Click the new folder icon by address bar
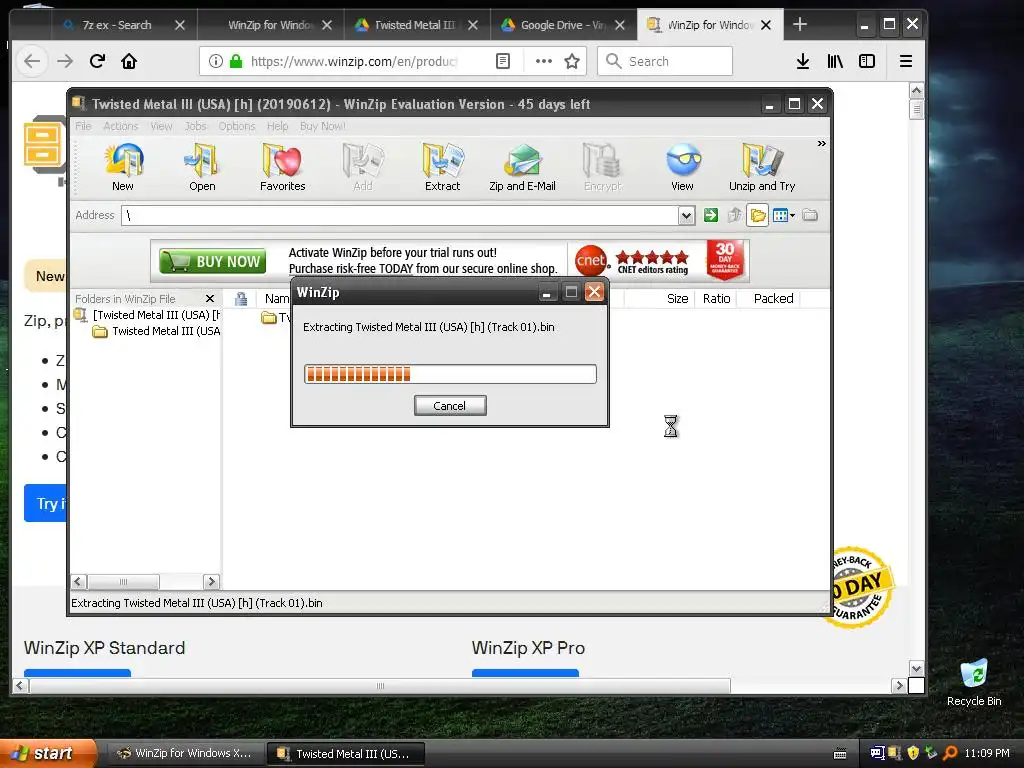 pyautogui.click(x=810, y=215)
